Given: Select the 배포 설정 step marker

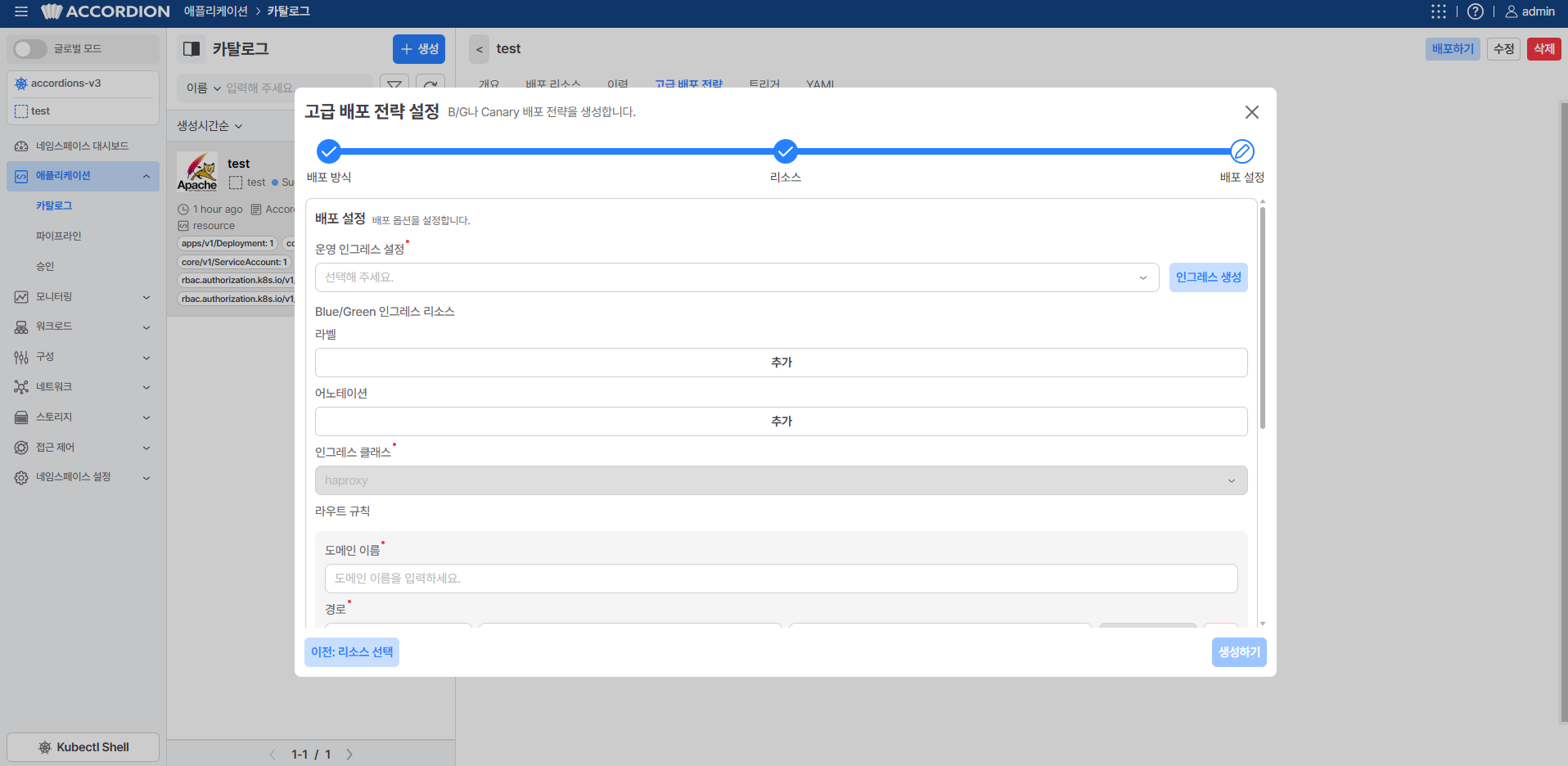Looking at the screenshot, I should 1241,151.
